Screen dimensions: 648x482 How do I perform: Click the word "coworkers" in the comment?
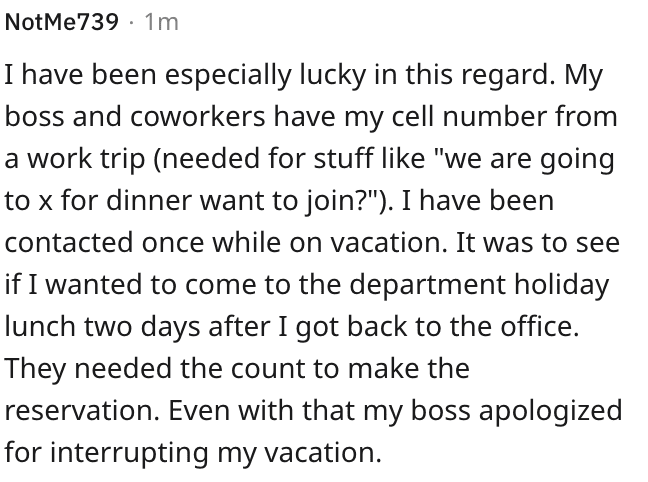(x=198, y=117)
